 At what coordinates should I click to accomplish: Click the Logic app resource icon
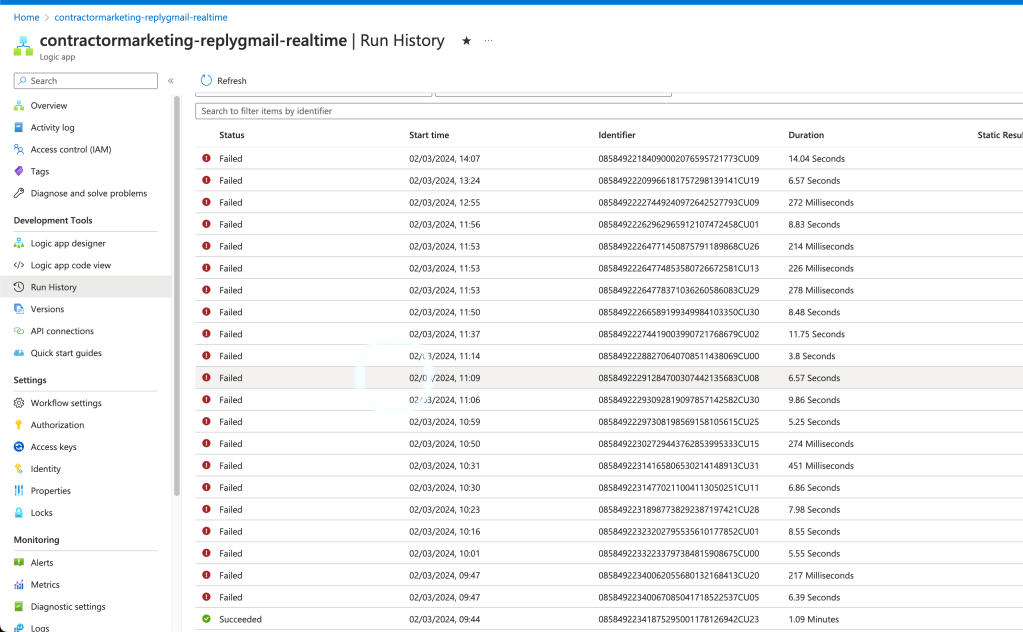(23, 46)
